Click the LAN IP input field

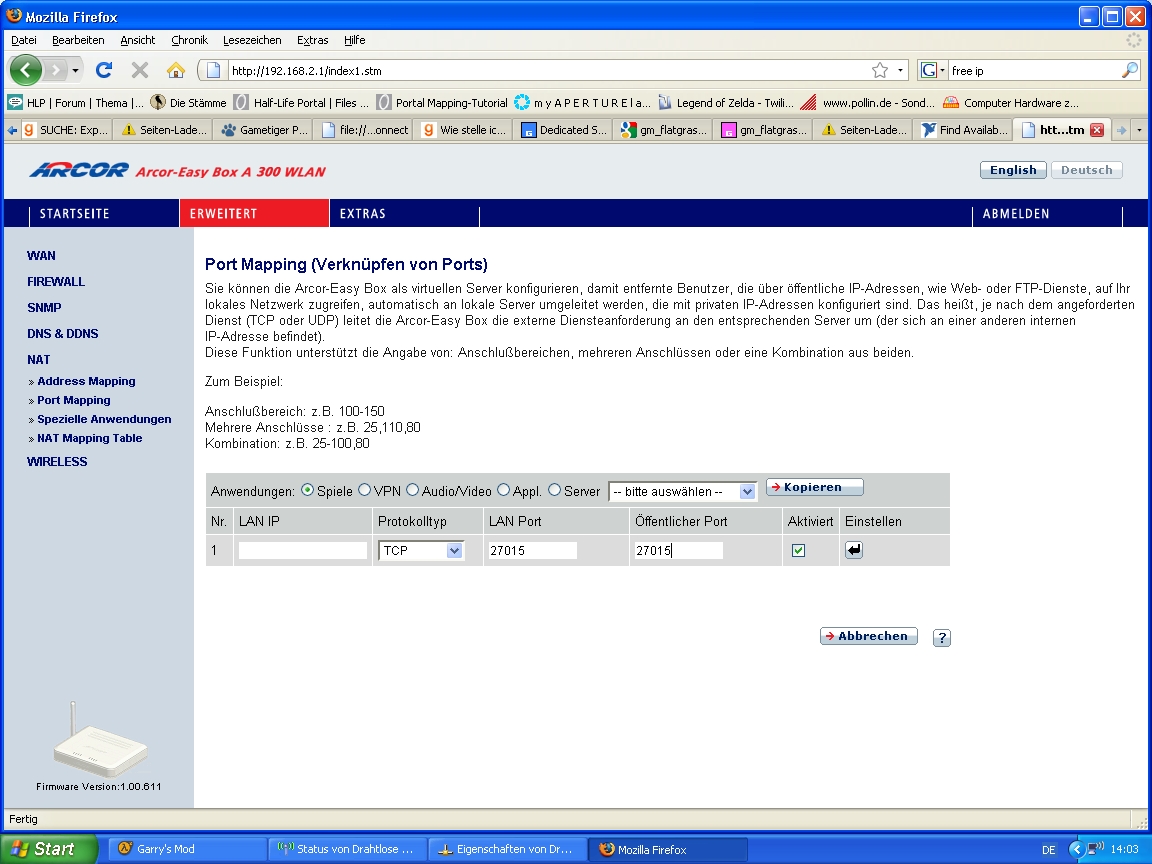(x=303, y=550)
